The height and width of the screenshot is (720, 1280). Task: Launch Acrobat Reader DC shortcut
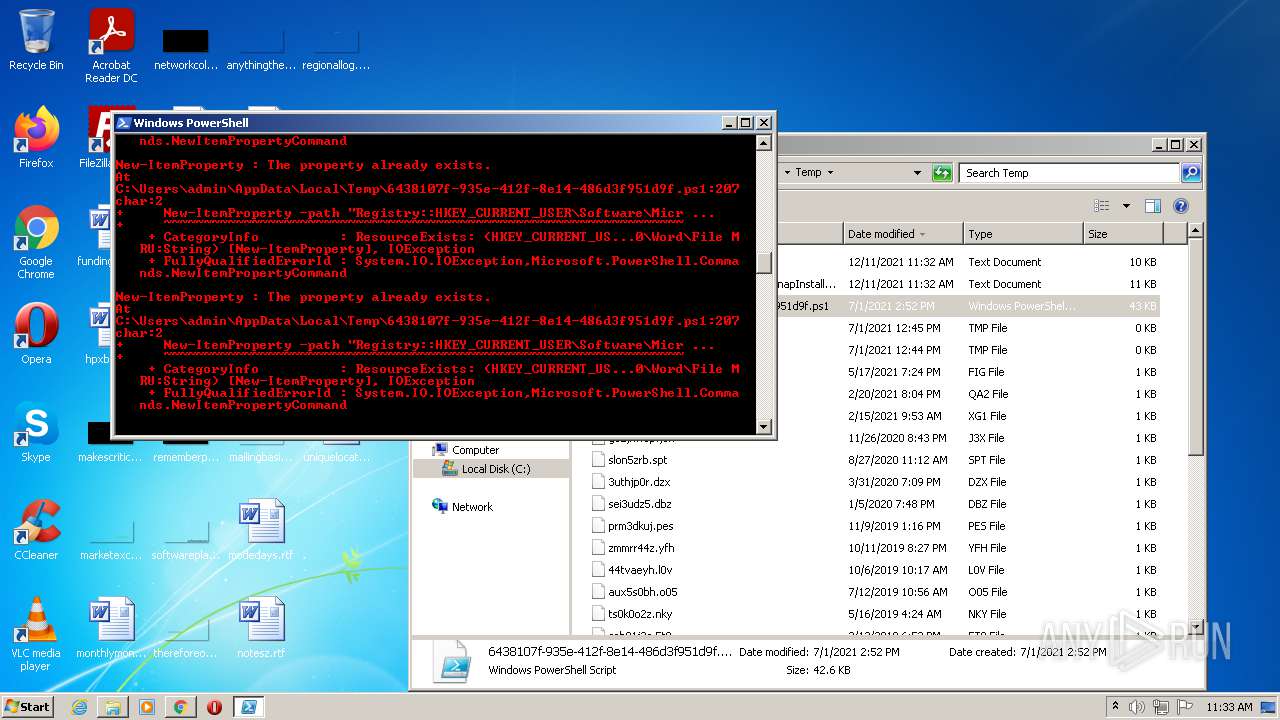click(111, 46)
